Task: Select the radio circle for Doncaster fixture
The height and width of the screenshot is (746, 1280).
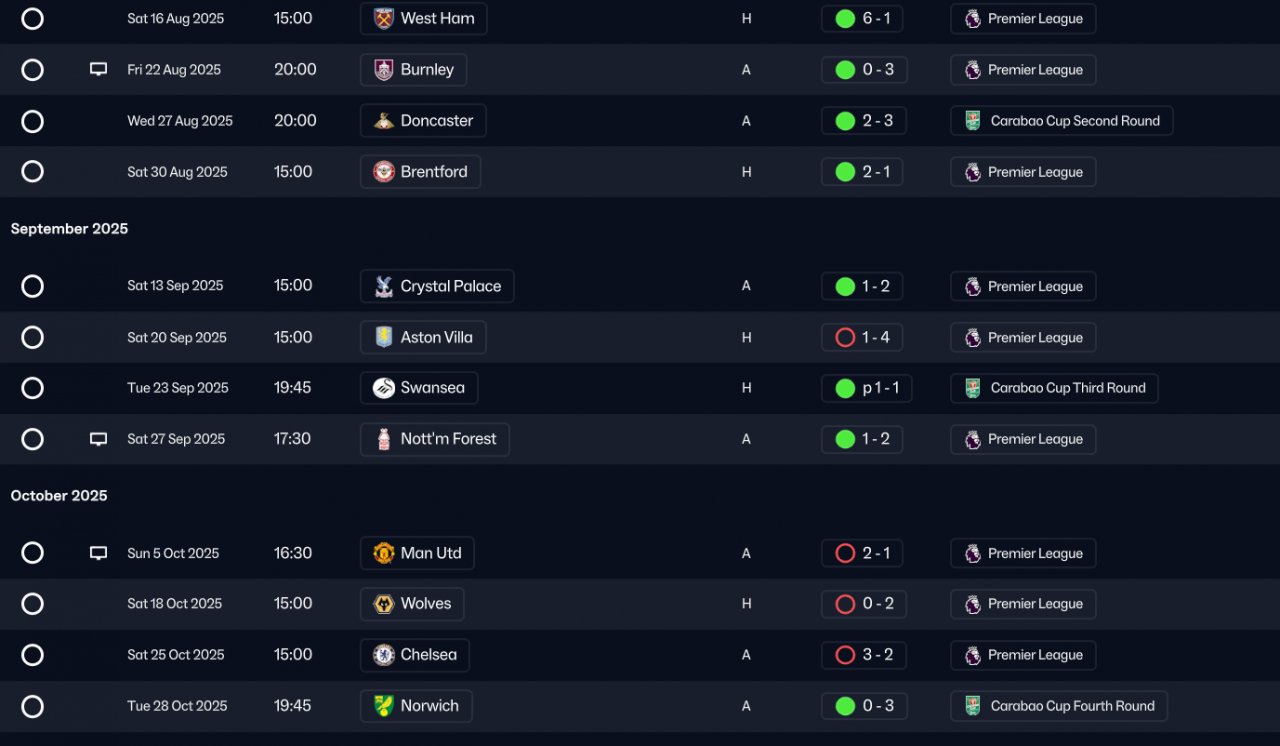Action: pyautogui.click(x=33, y=121)
